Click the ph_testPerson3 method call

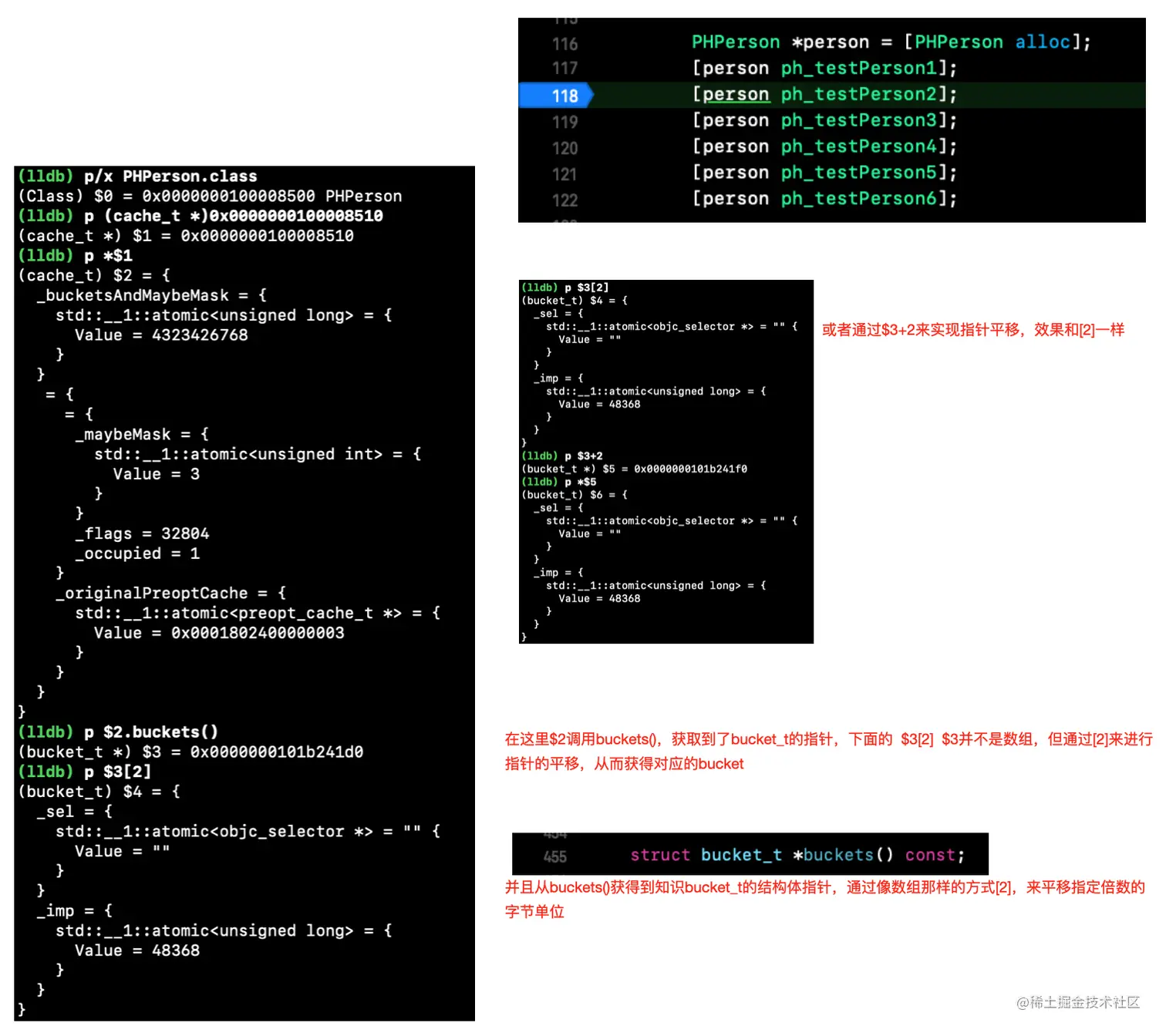[859, 121]
